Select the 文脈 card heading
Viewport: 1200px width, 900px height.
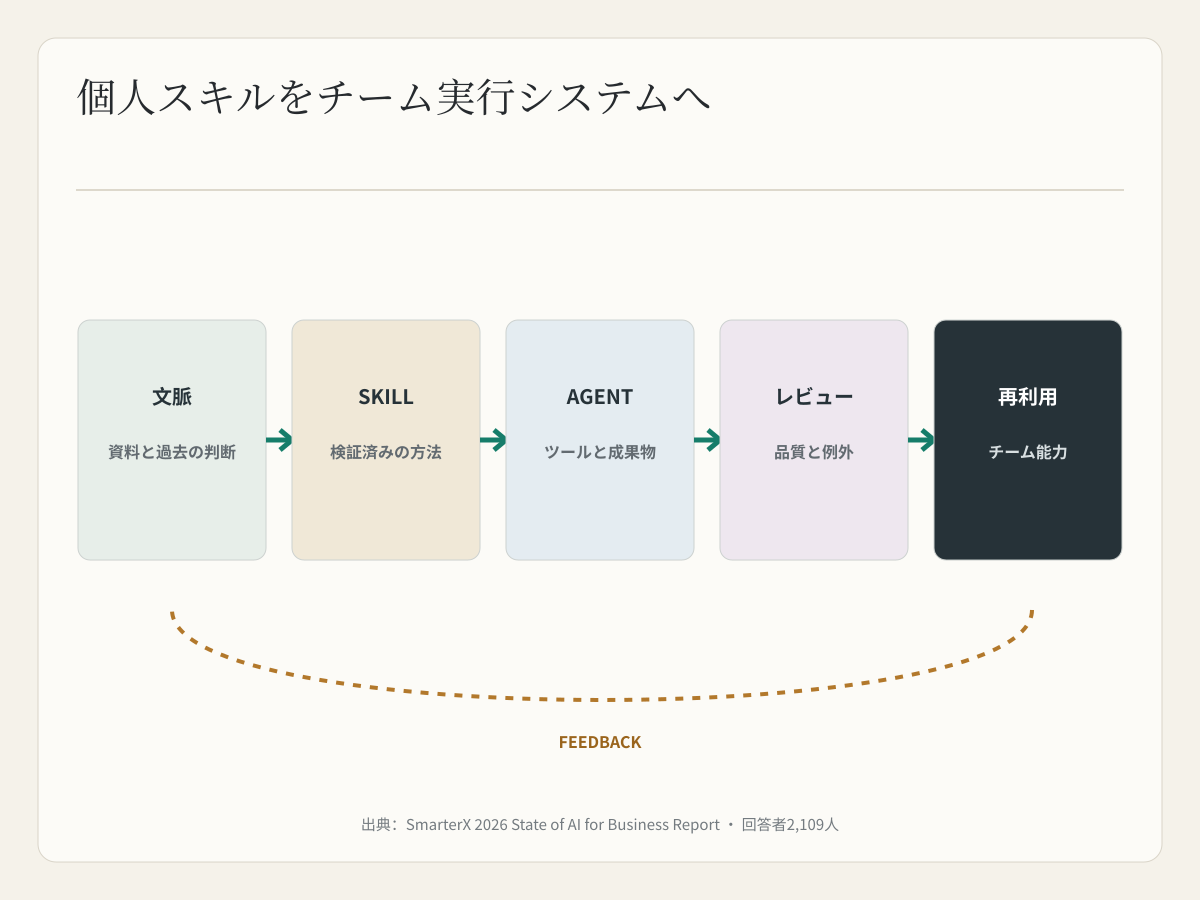point(172,397)
